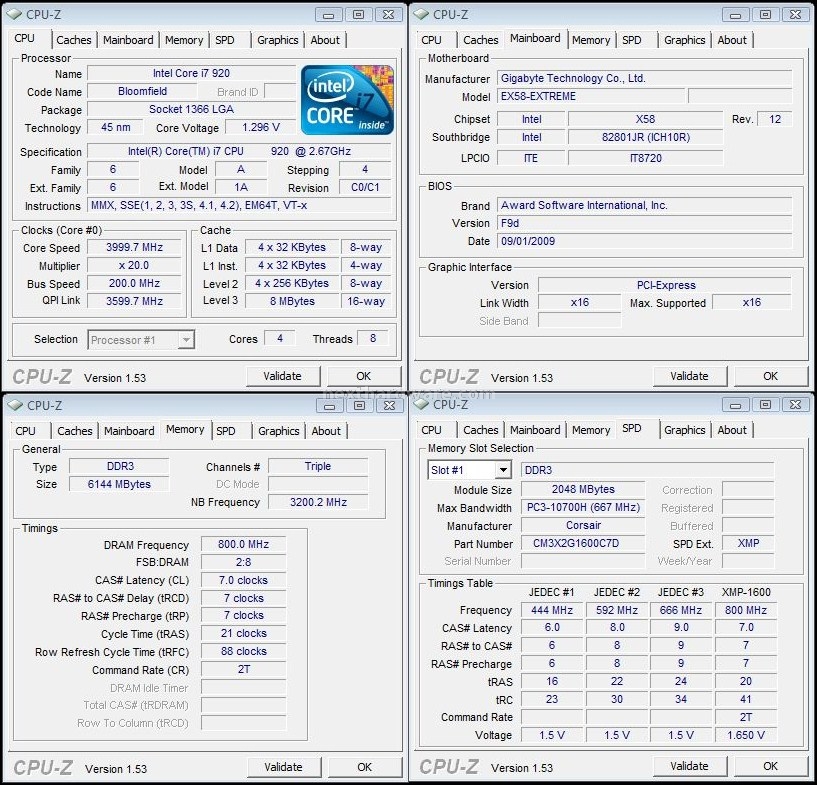
Task: Click the Package field Socket 1366 LGA
Action: (191, 109)
